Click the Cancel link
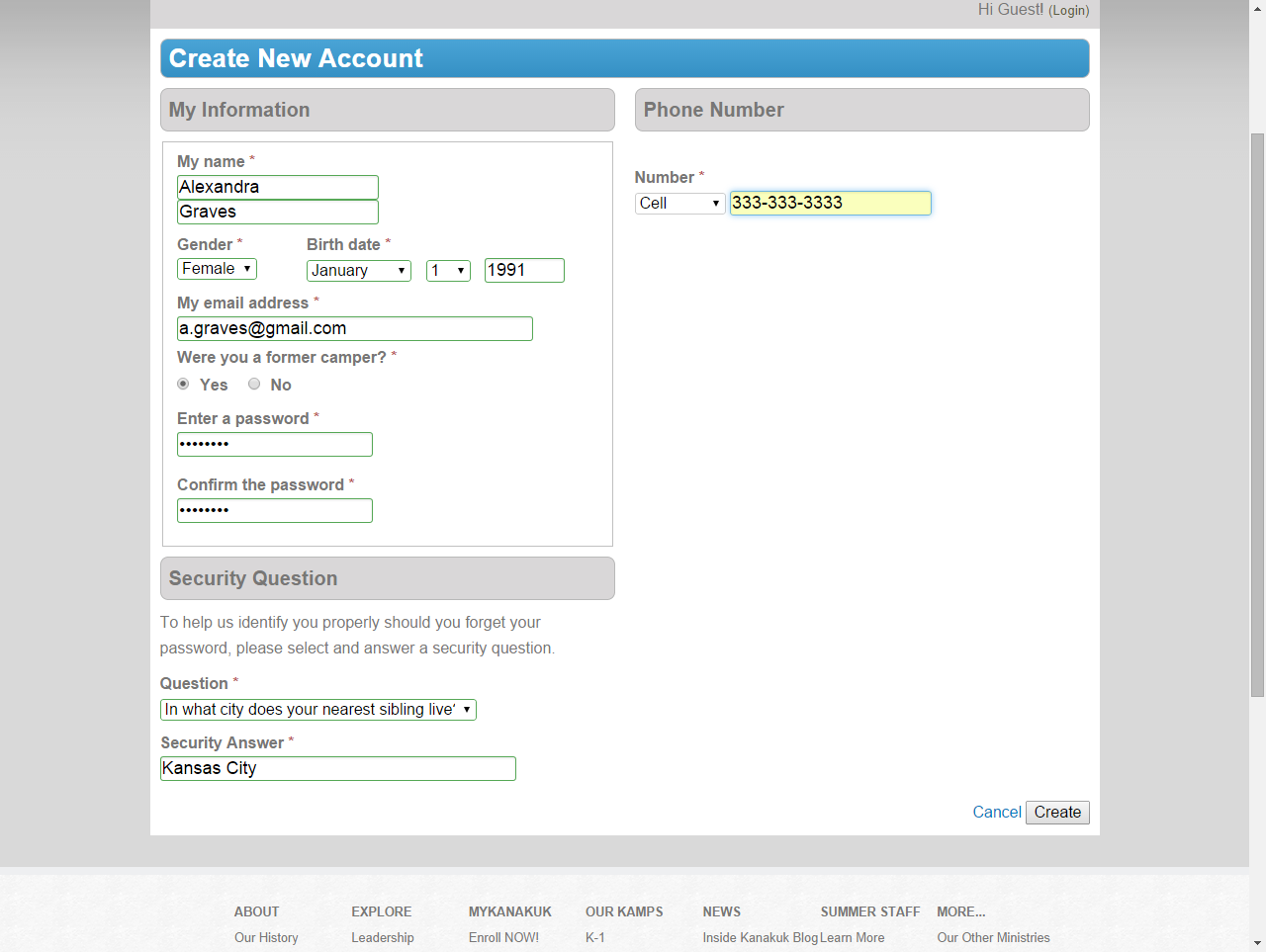The image size is (1266, 952). [996, 813]
